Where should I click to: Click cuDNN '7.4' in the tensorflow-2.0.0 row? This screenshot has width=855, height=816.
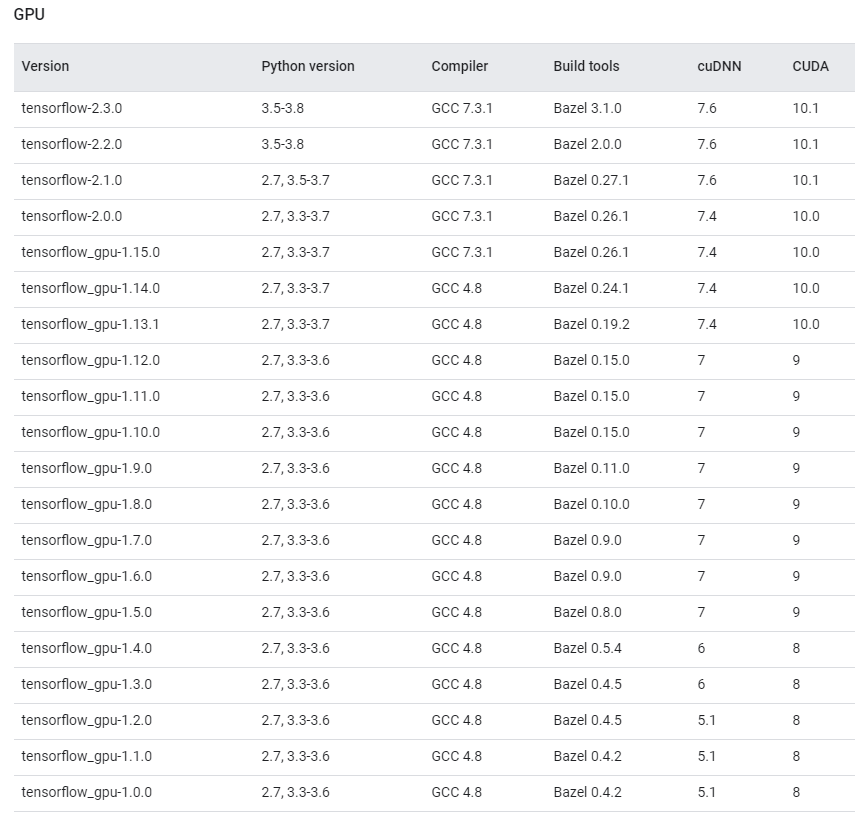coord(707,216)
